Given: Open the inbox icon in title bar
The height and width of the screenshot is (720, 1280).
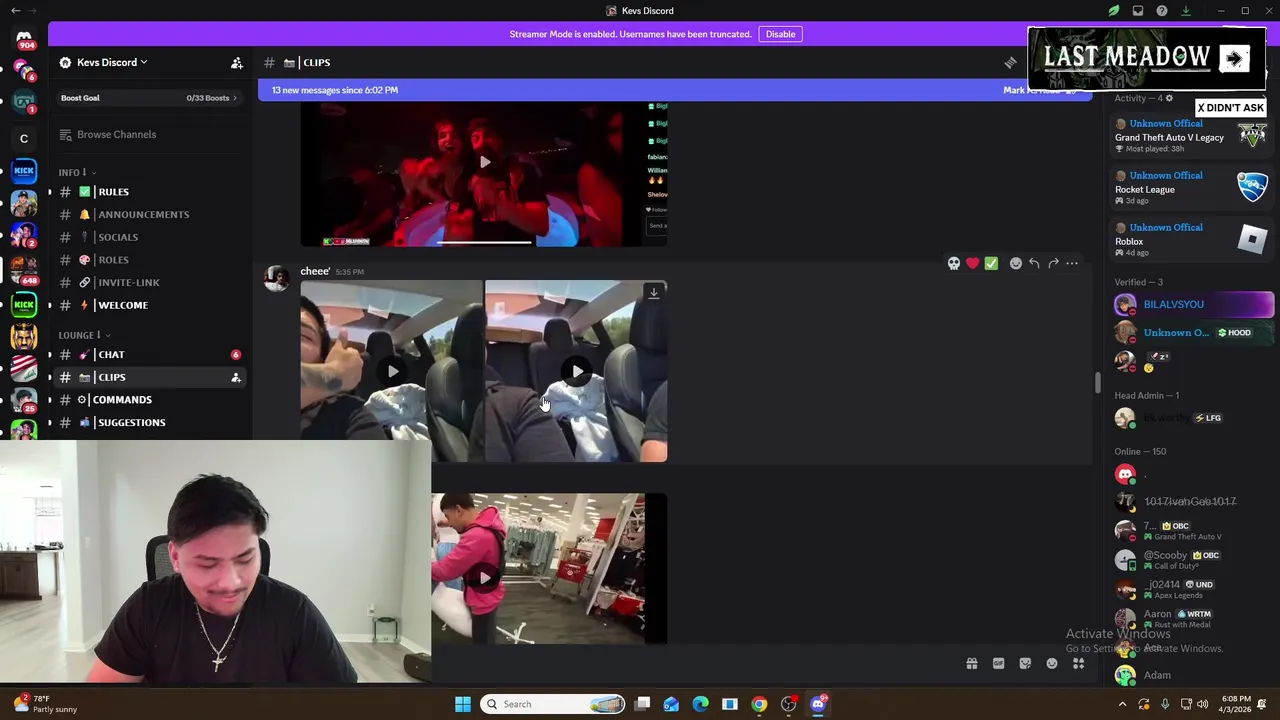Looking at the screenshot, I should pos(1138,11).
